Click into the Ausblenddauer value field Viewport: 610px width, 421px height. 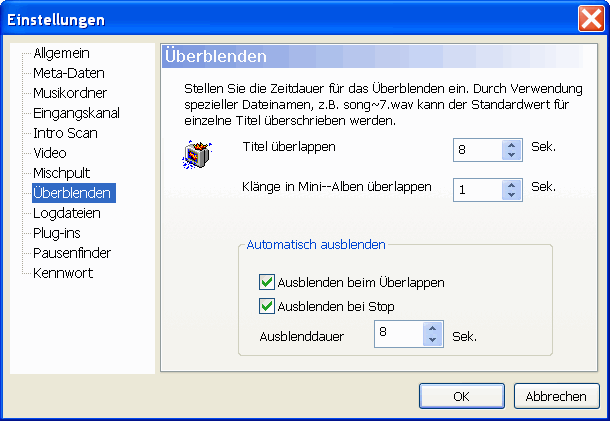coord(397,334)
